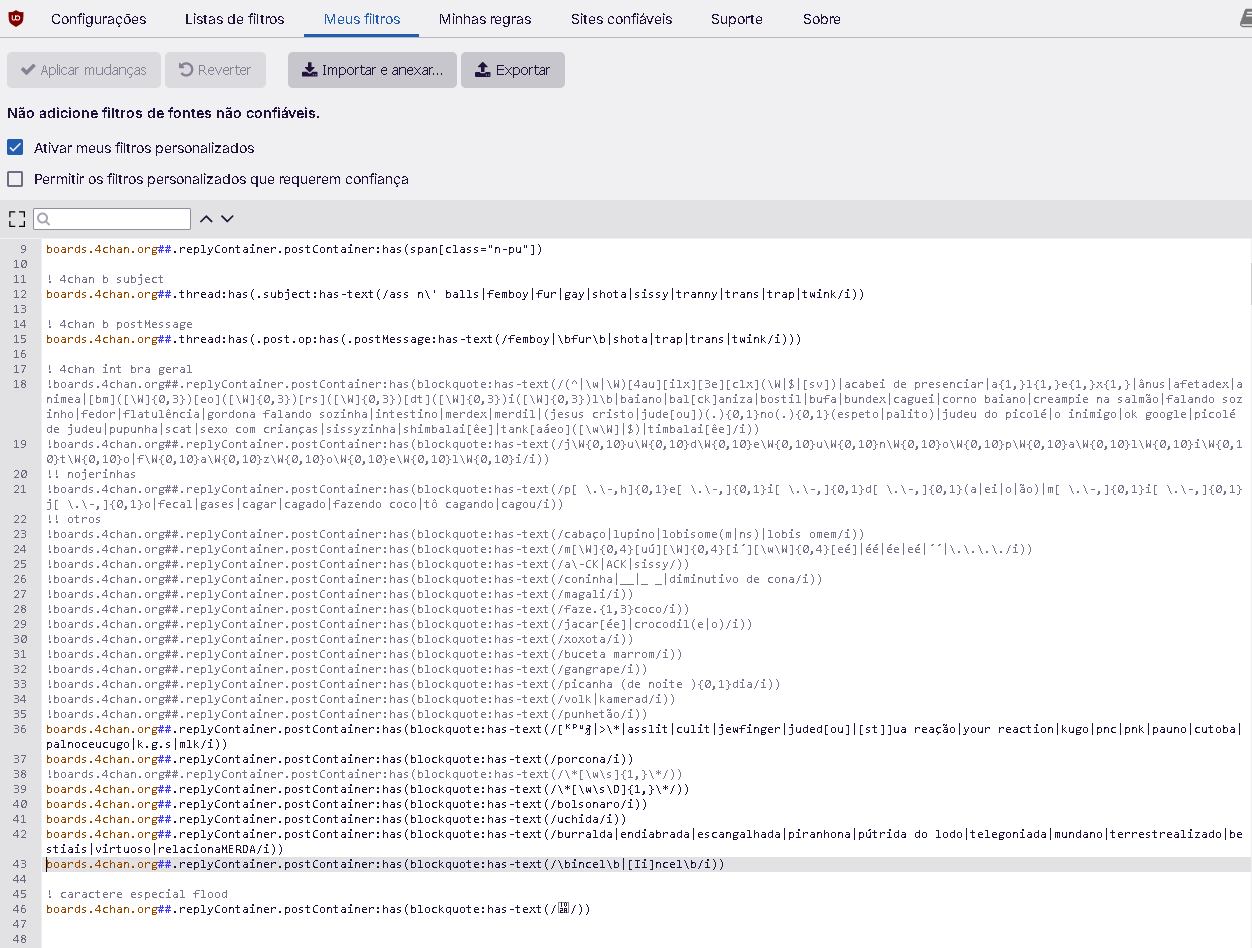Click the Aplicar mudanças button
The height and width of the screenshot is (948, 1252).
[x=83, y=70]
